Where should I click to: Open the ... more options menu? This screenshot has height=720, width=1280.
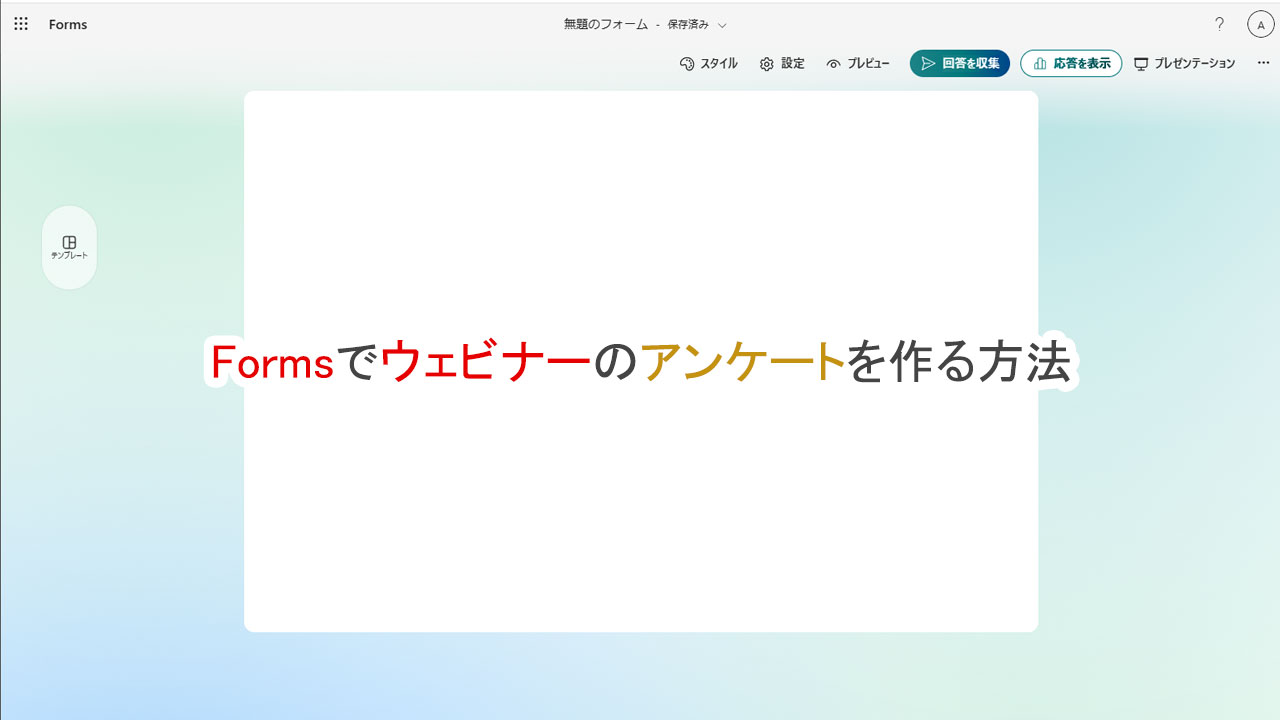1262,62
